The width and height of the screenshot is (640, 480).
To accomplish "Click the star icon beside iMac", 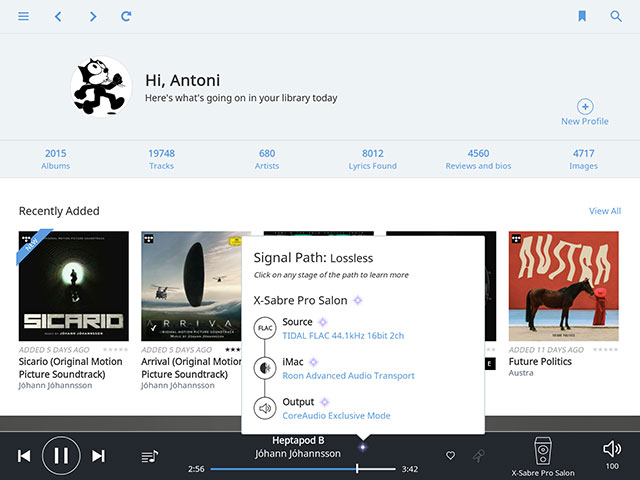I will point(313,362).
